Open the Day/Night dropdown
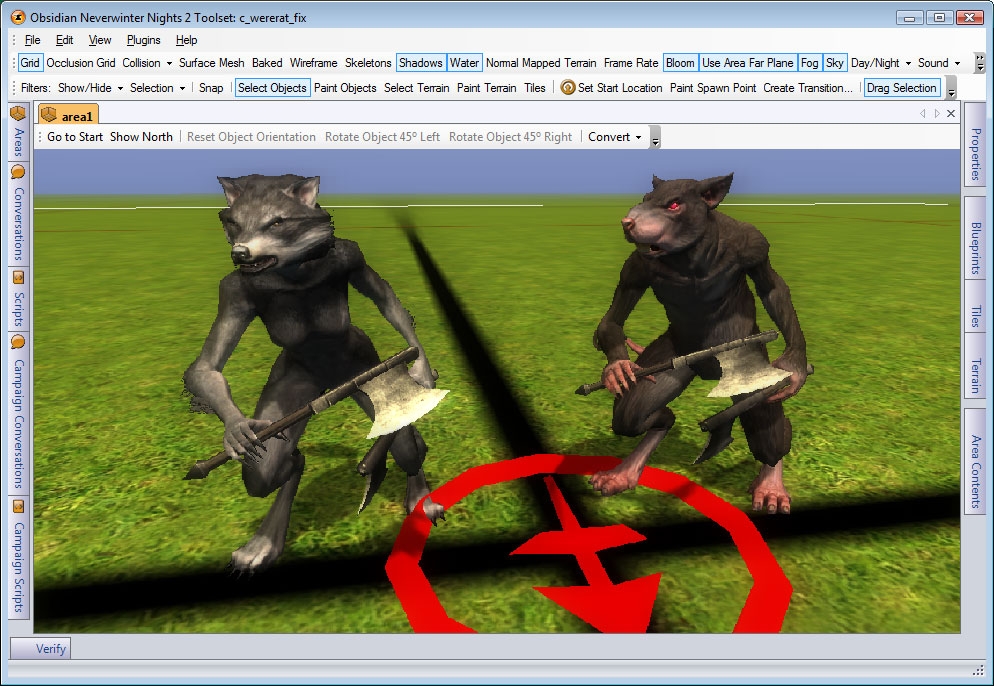The image size is (994, 686). click(881, 63)
